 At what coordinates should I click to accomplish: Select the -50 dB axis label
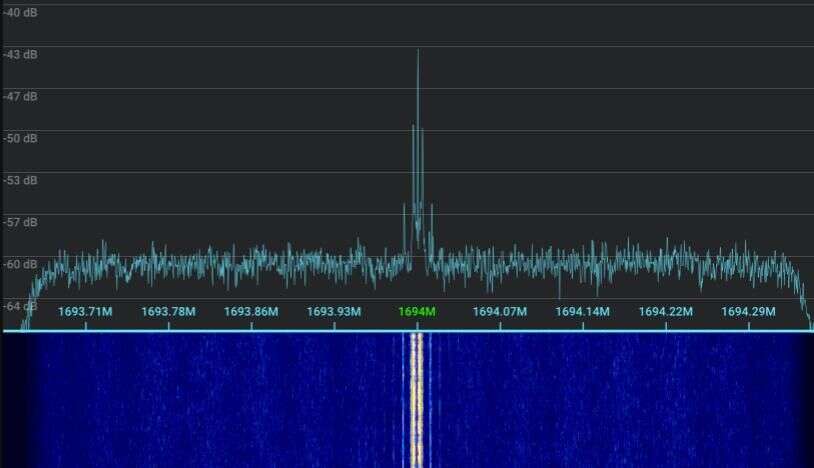(x=21, y=138)
